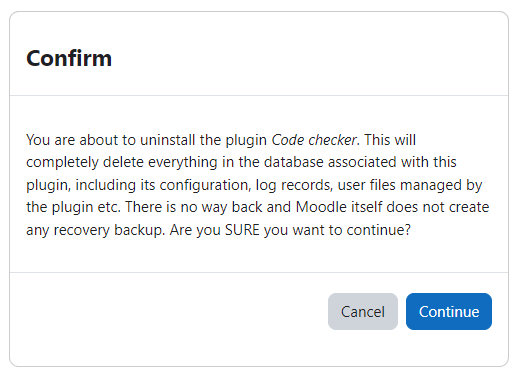Click the phrase recovery backup
Viewport: 516px width, 375px height.
click(109, 230)
